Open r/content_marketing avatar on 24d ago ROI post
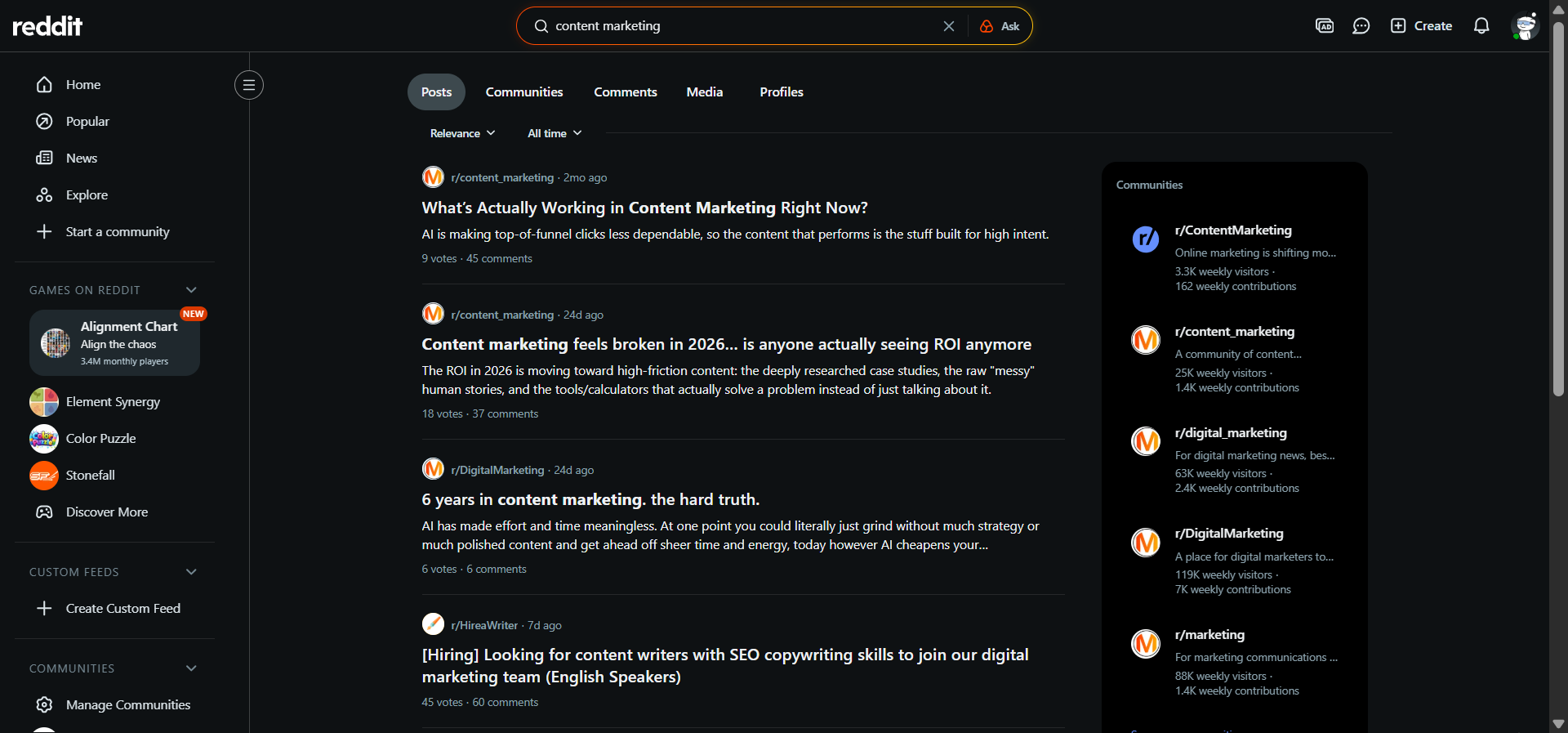This screenshot has width=1568, height=733. coord(433,314)
